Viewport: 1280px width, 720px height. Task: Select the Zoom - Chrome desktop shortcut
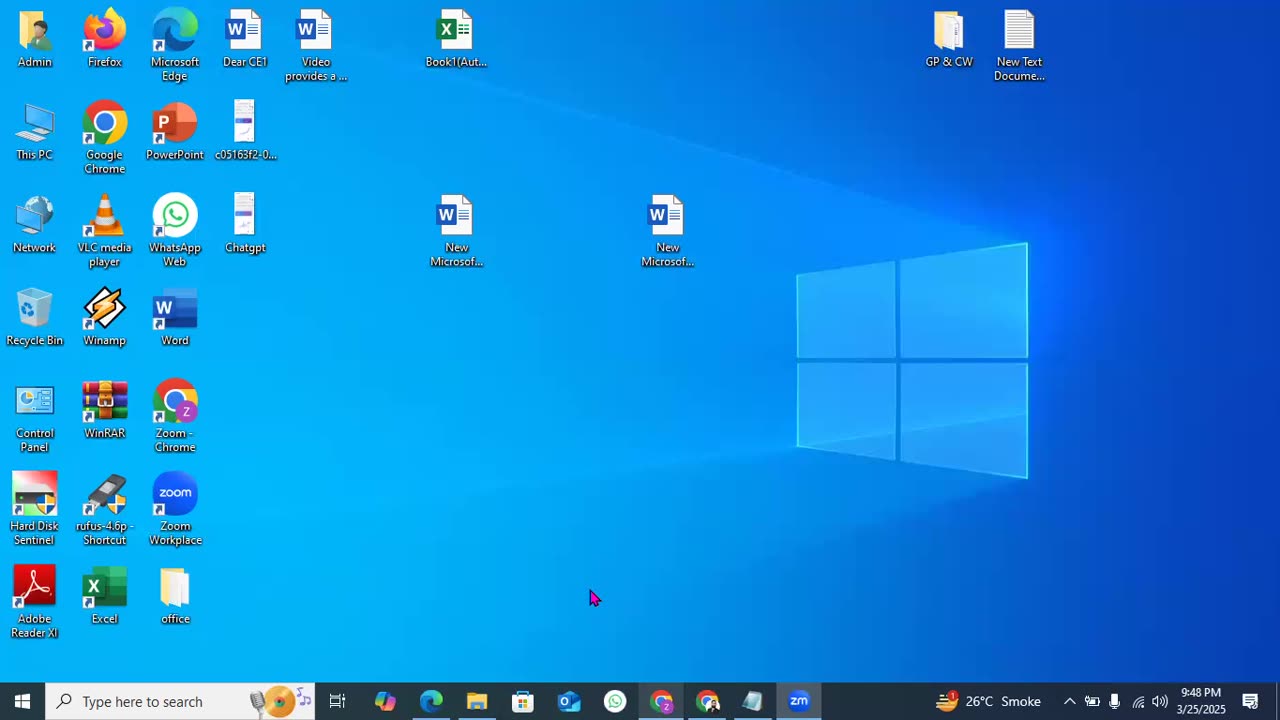pos(175,417)
